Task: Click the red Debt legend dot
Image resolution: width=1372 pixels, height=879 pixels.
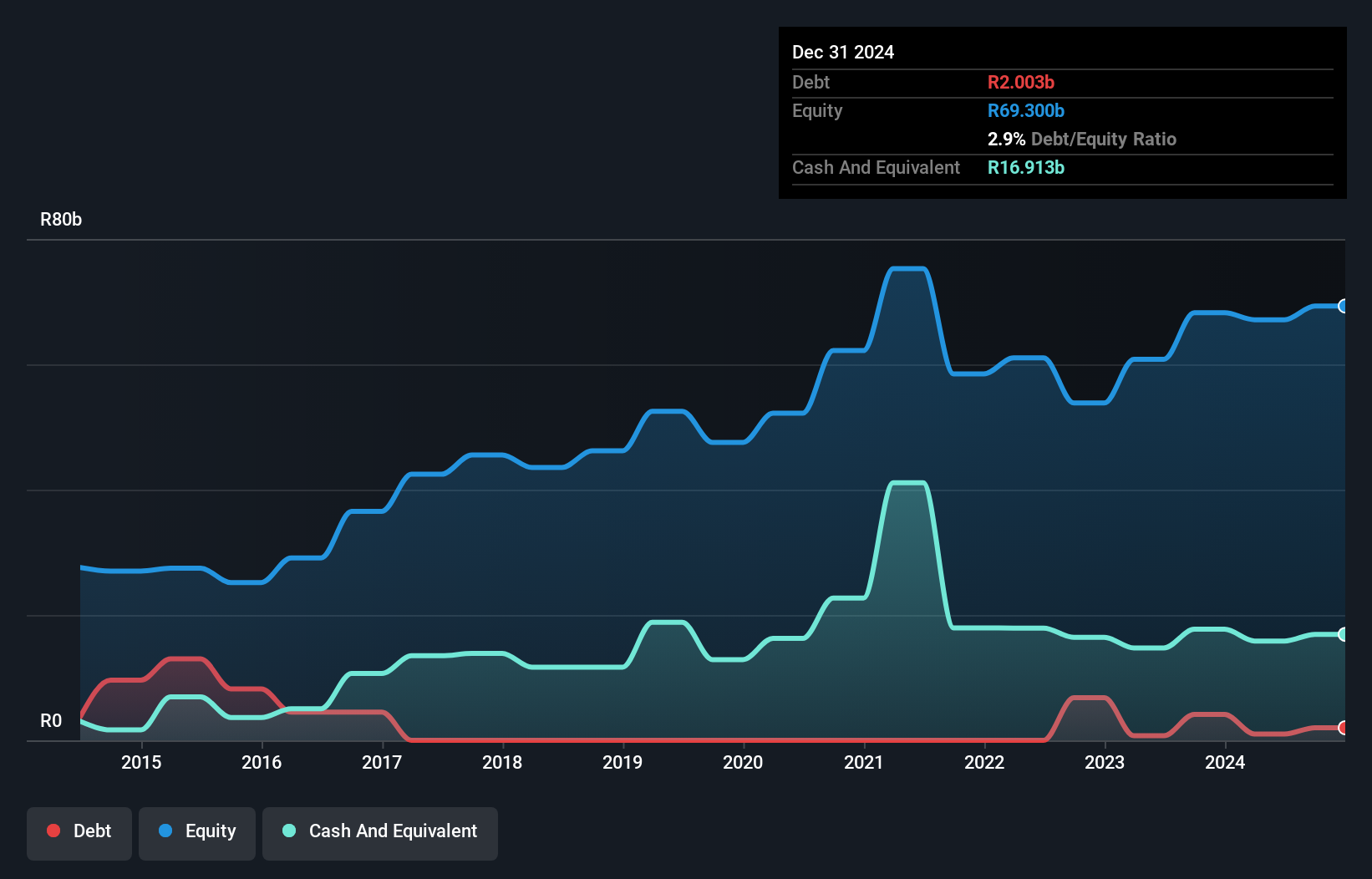Action: pos(53,831)
